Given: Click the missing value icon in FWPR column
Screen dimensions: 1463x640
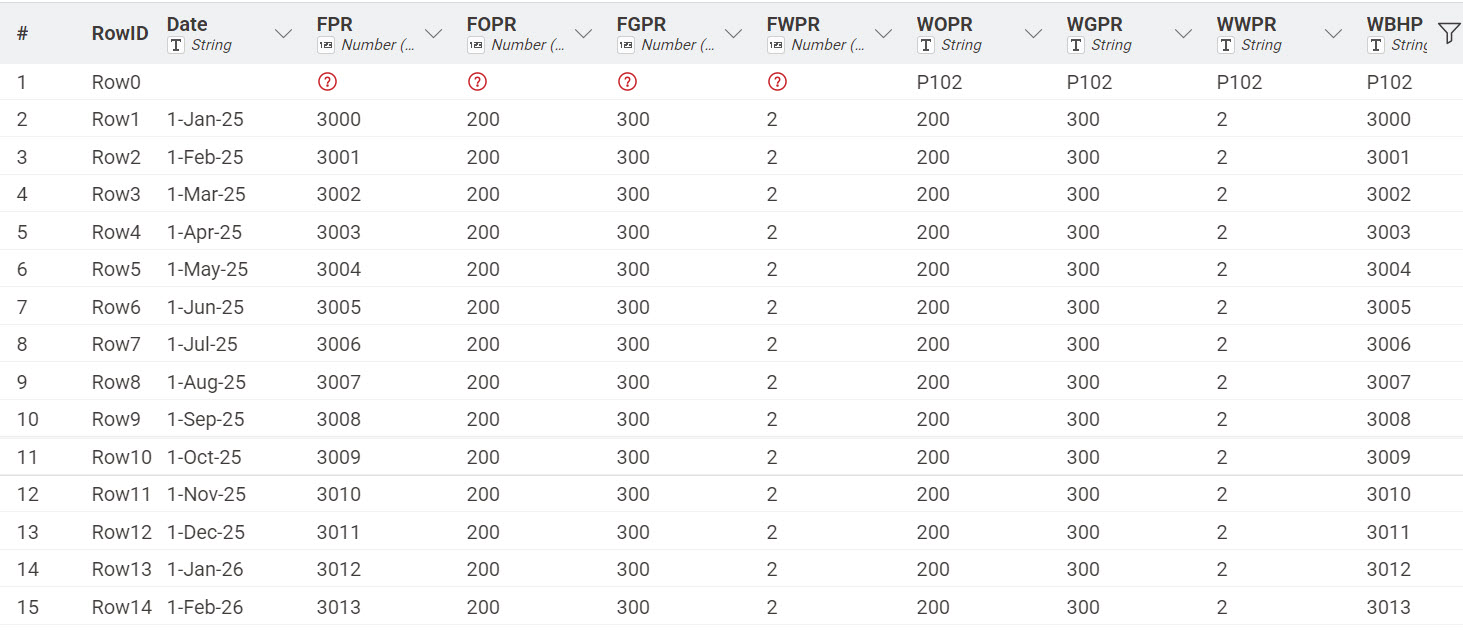Looking at the screenshot, I should [x=777, y=82].
